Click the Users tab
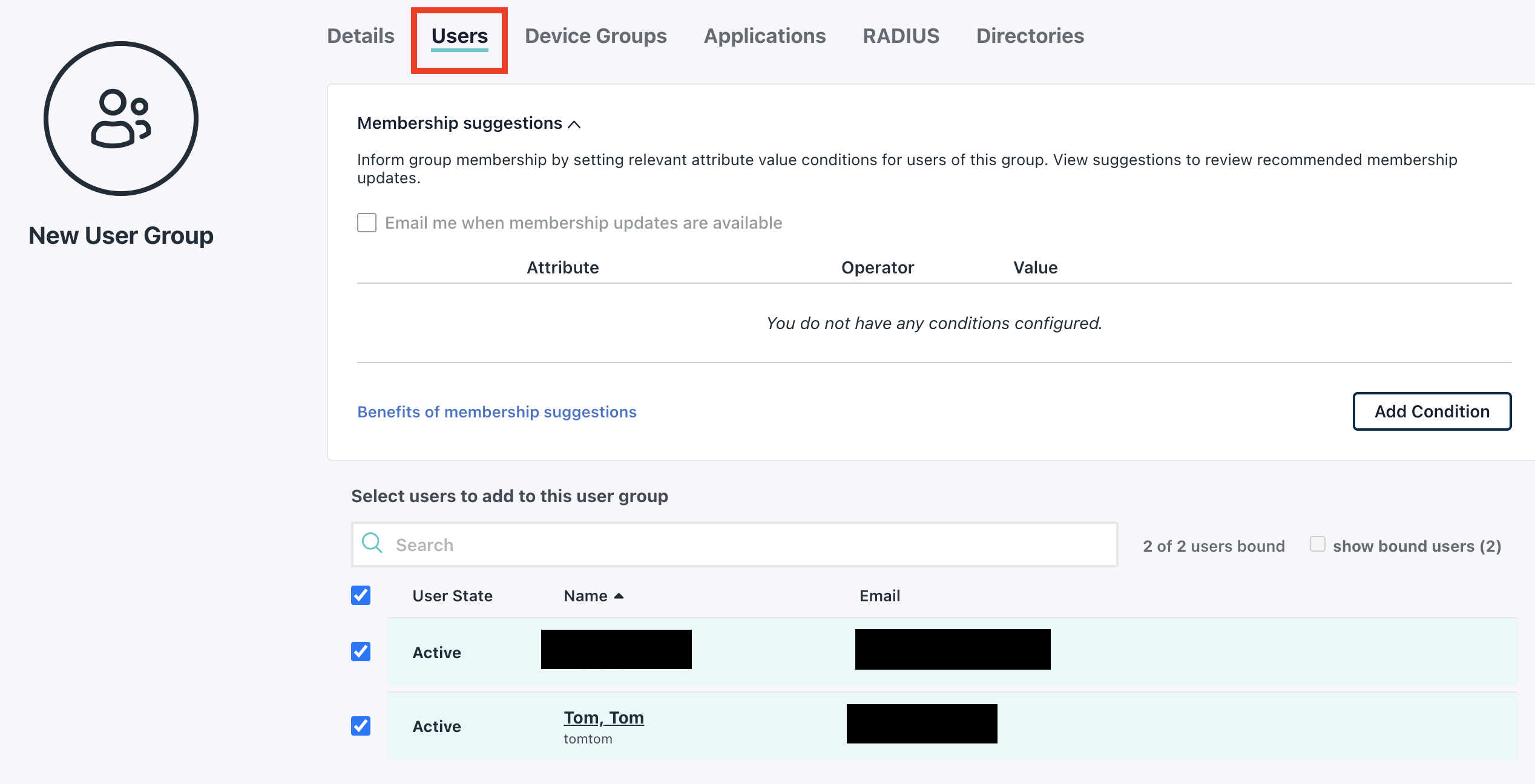Screen dimensions: 1535x784 click(x=459, y=36)
